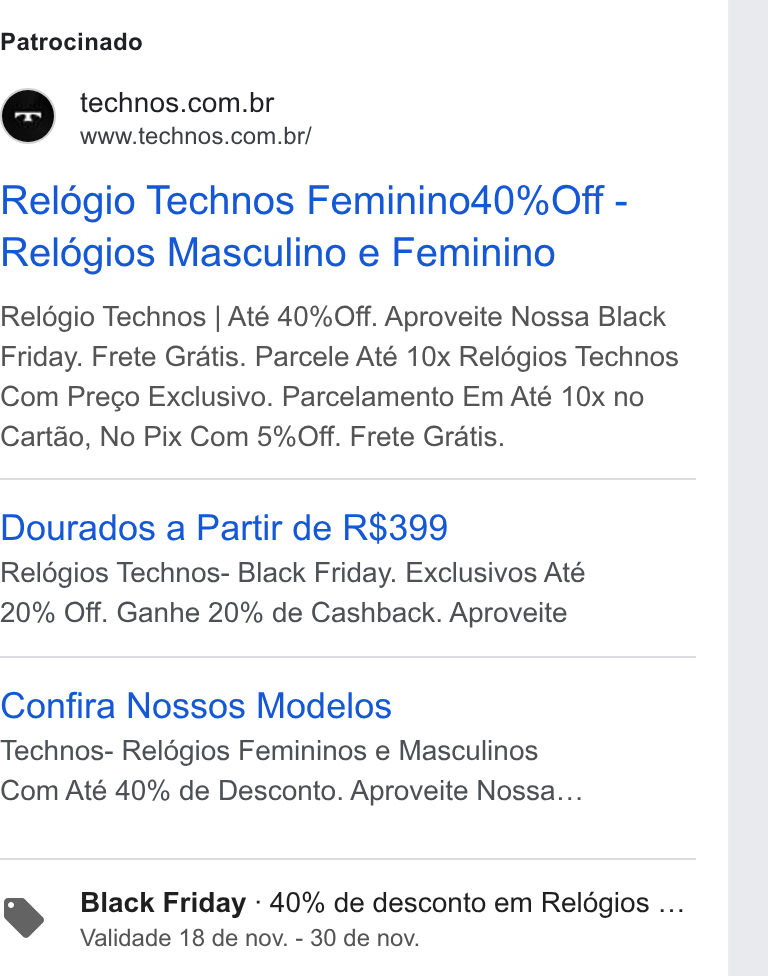Click the www.technos.com.br/ URL text
Image resolution: width=768 pixels, height=976 pixels.
pyautogui.click(x=195, y=136)
